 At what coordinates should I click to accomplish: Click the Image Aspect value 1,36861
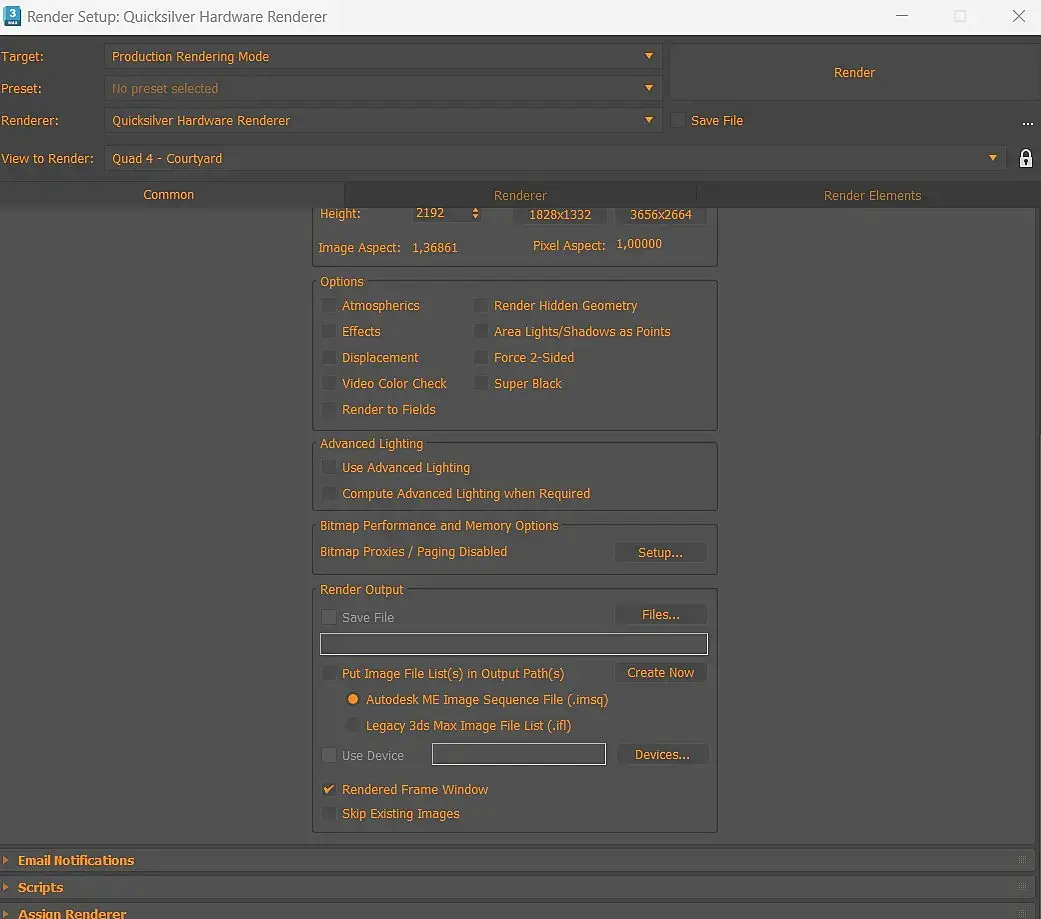click(435, 248)
